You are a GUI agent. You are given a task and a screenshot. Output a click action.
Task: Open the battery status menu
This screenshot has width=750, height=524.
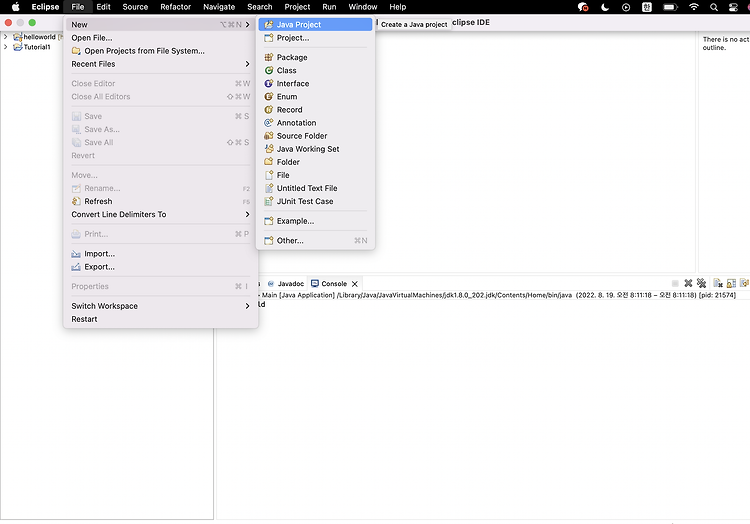[670, 7]
